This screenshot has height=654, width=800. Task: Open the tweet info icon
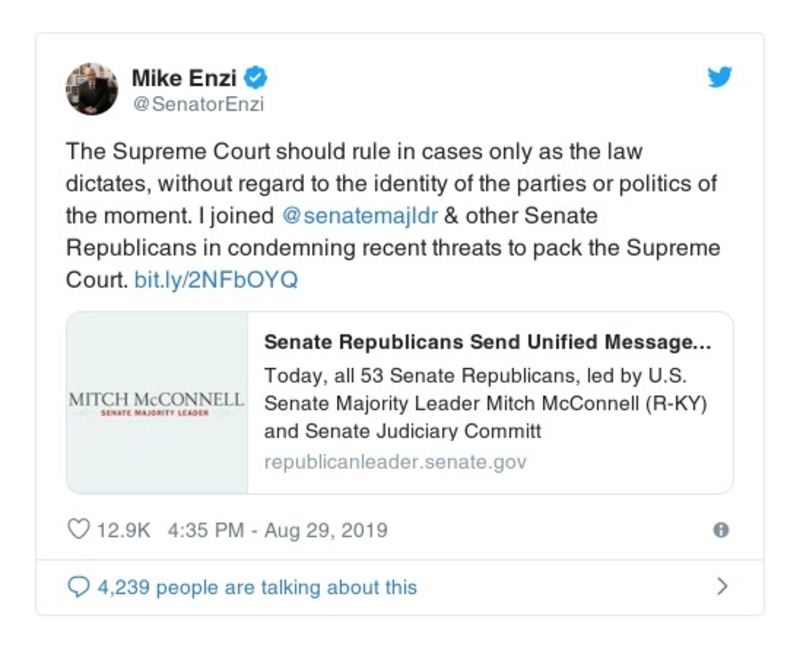click(x=721, y=530)
